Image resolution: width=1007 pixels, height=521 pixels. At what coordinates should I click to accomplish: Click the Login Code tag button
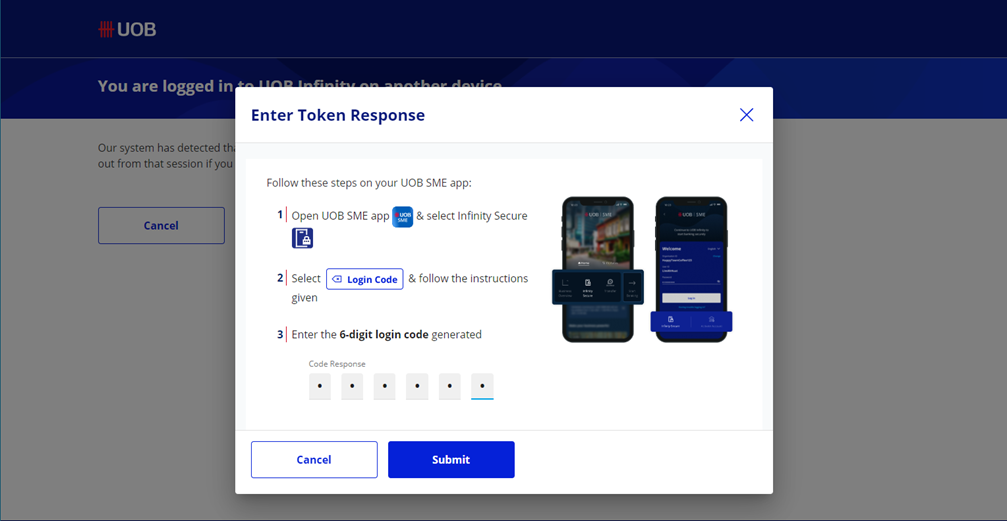click(365, 279)
